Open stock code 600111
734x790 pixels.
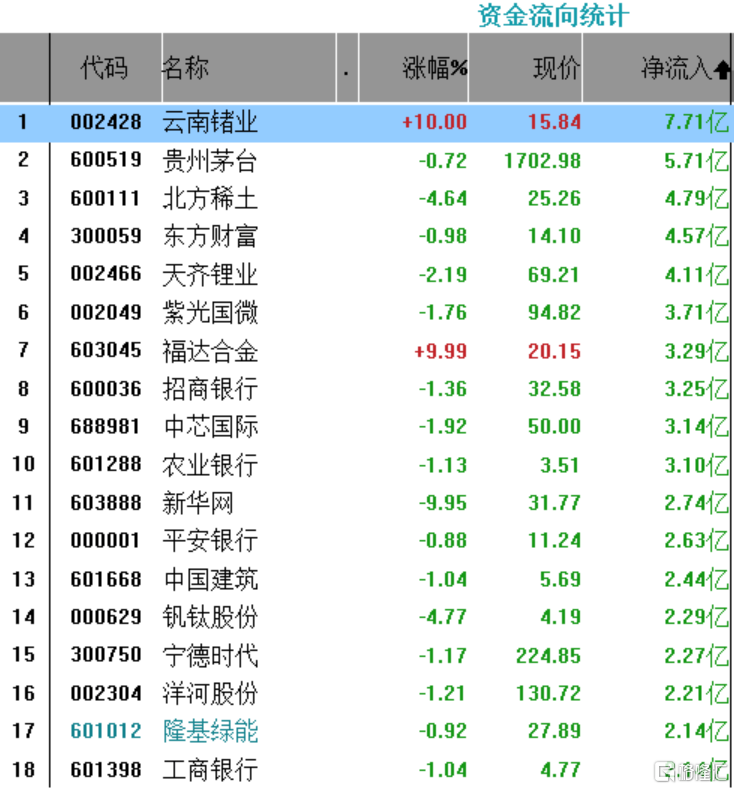tap(105, 198)
